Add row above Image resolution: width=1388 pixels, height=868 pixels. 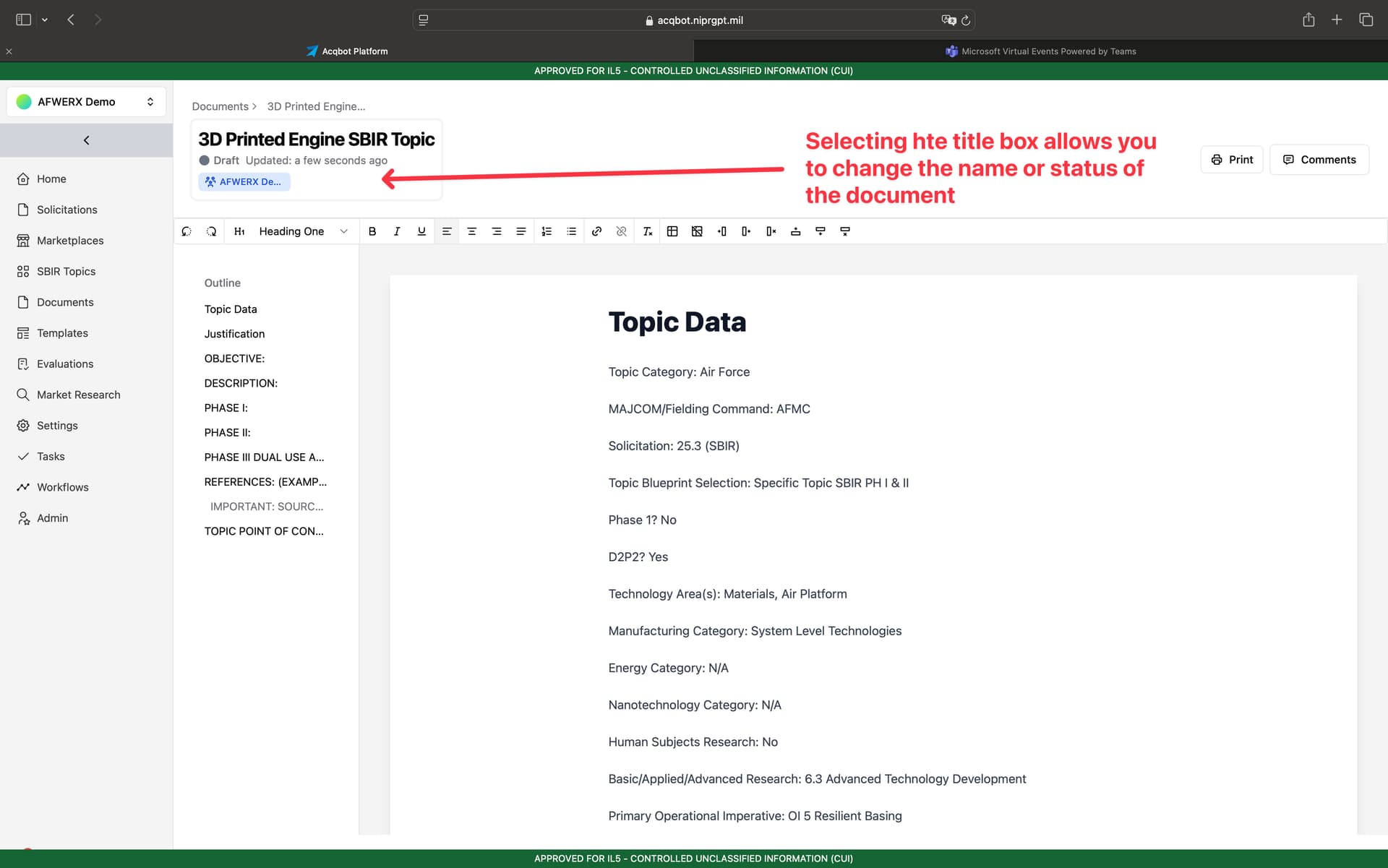[795, 231]
